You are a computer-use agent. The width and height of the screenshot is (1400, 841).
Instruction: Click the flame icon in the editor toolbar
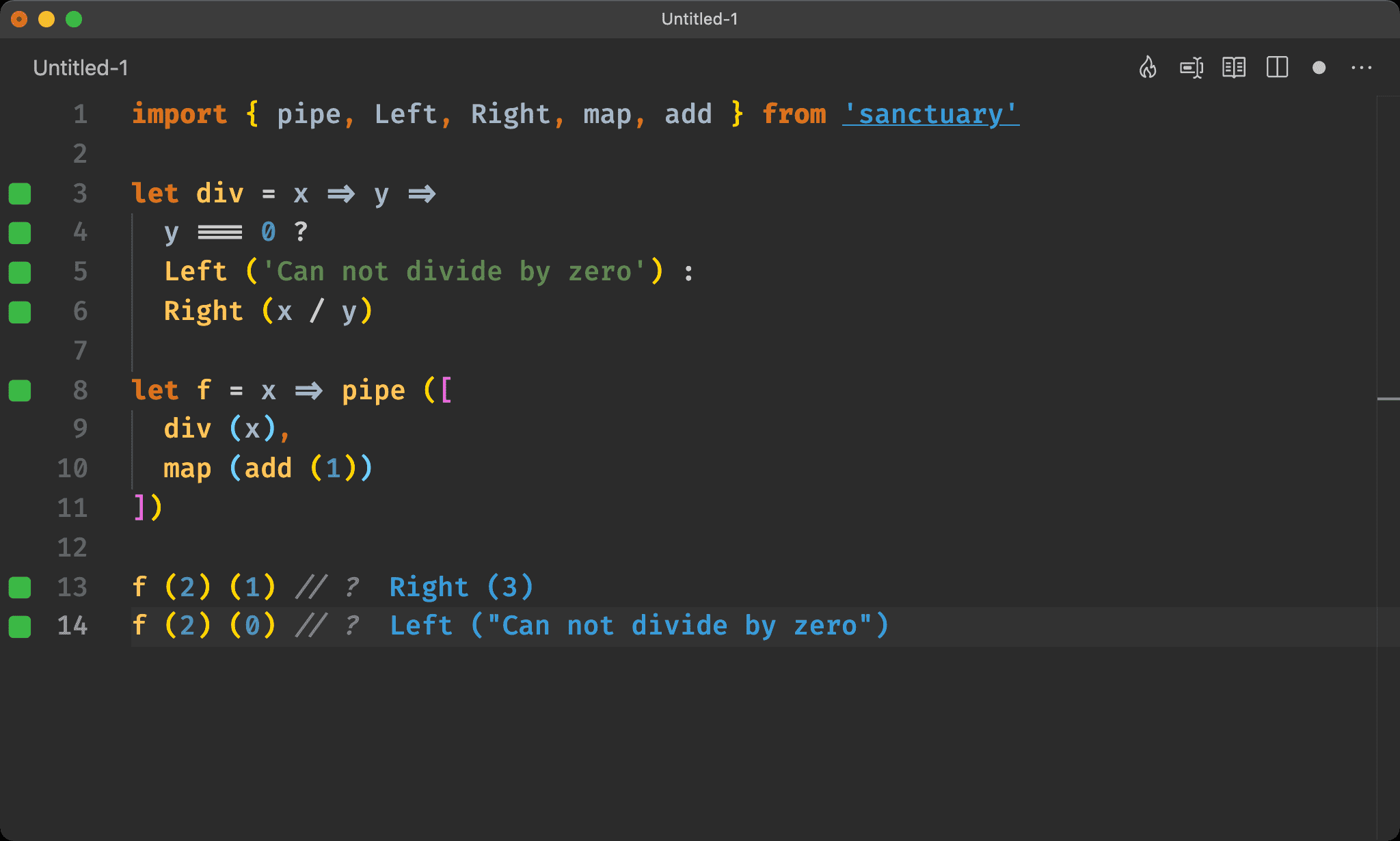click(x=1148, y=68)
